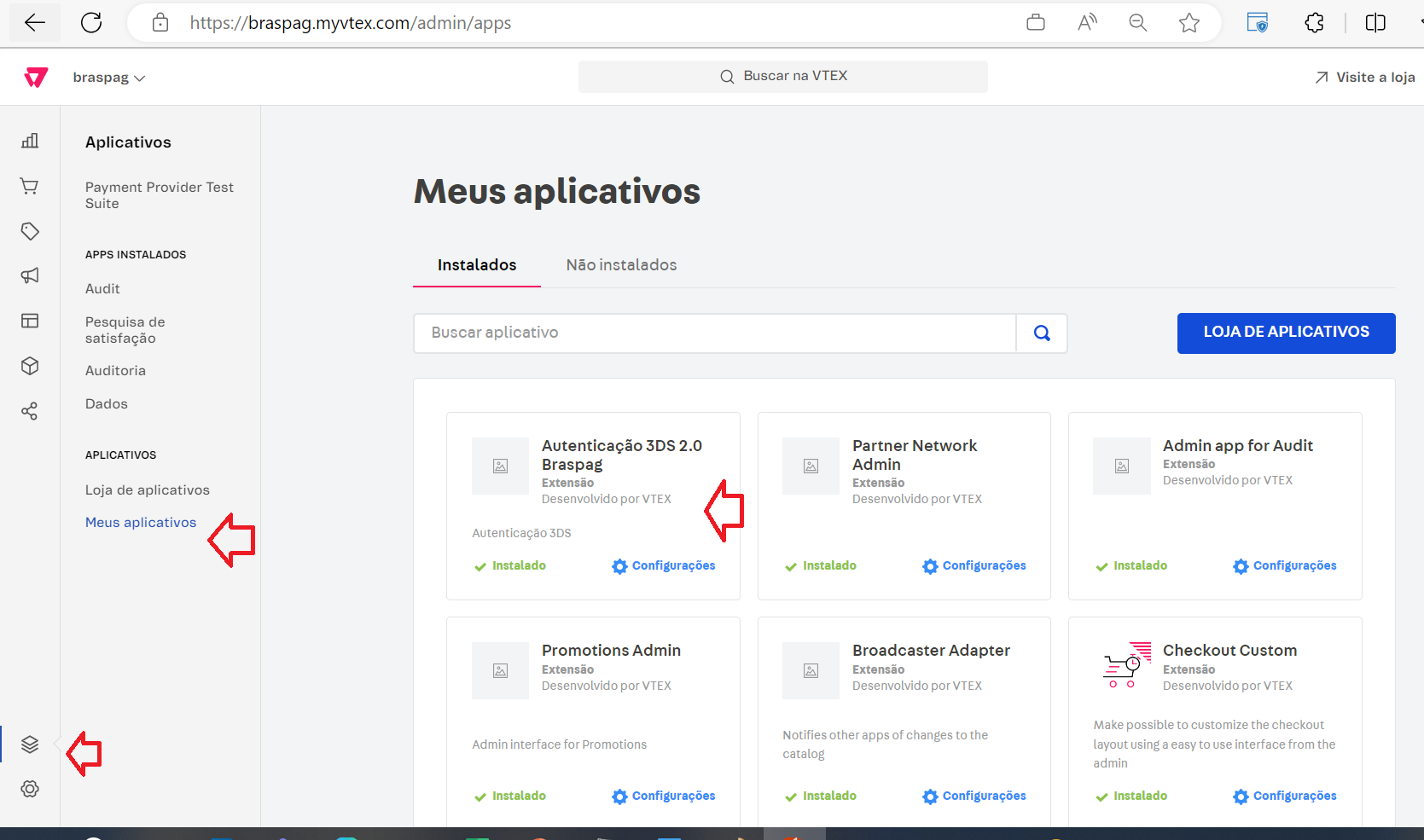This screenshot has height=840, width=1424.
Task: Open the apps layers sidebar icon
Action: [x=30, y=744]
